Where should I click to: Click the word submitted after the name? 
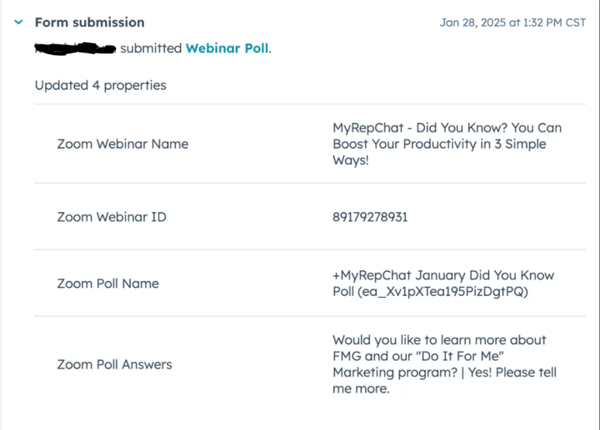click(151, 48)
